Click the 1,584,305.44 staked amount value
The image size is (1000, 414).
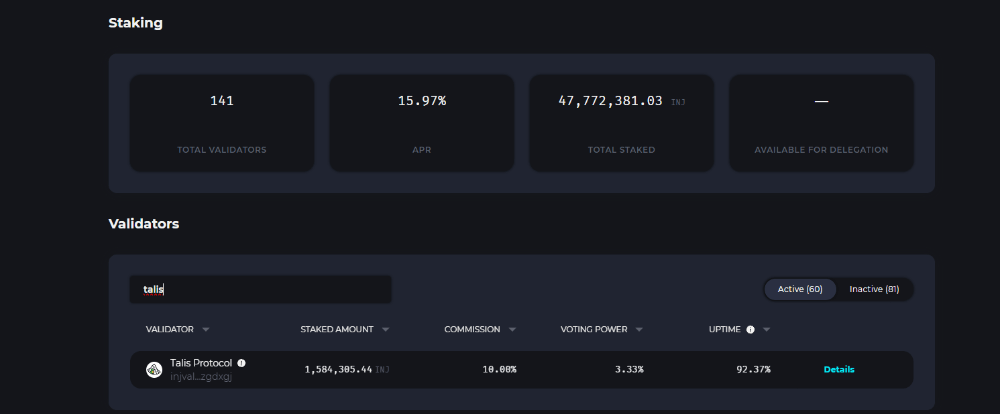[x=338, y=369]
